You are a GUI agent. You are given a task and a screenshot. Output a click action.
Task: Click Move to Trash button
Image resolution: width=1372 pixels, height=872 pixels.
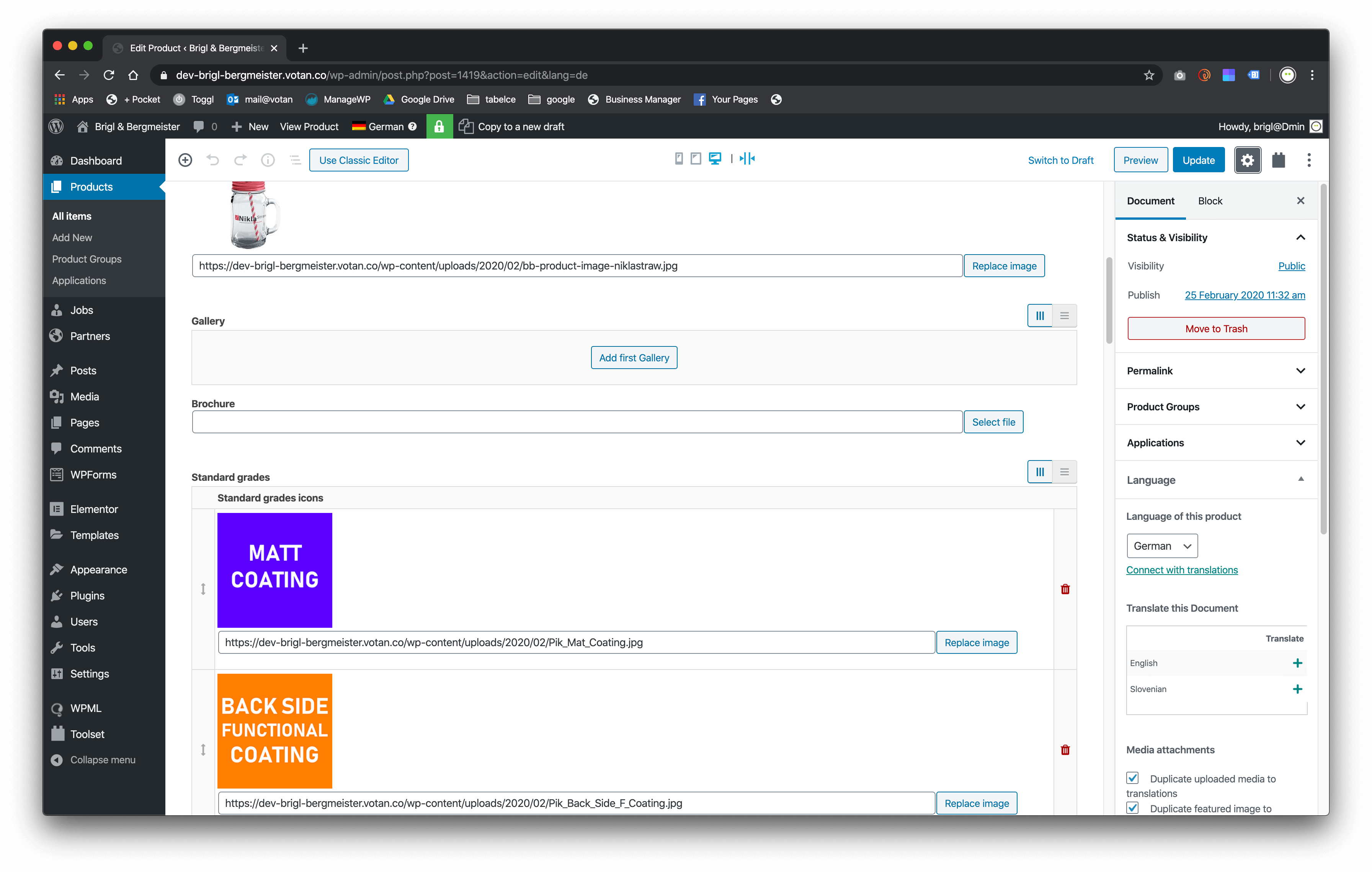coord(1216,329)
